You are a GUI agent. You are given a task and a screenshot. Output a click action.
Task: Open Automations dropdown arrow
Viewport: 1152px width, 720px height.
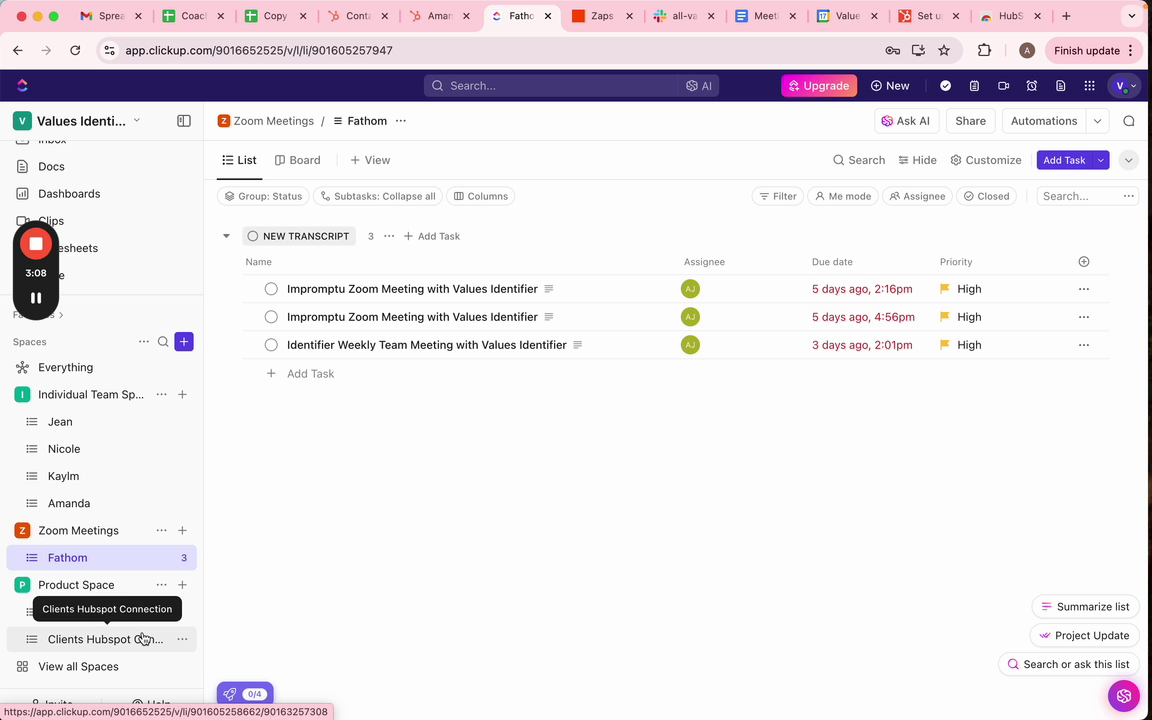coord(1098,121)
